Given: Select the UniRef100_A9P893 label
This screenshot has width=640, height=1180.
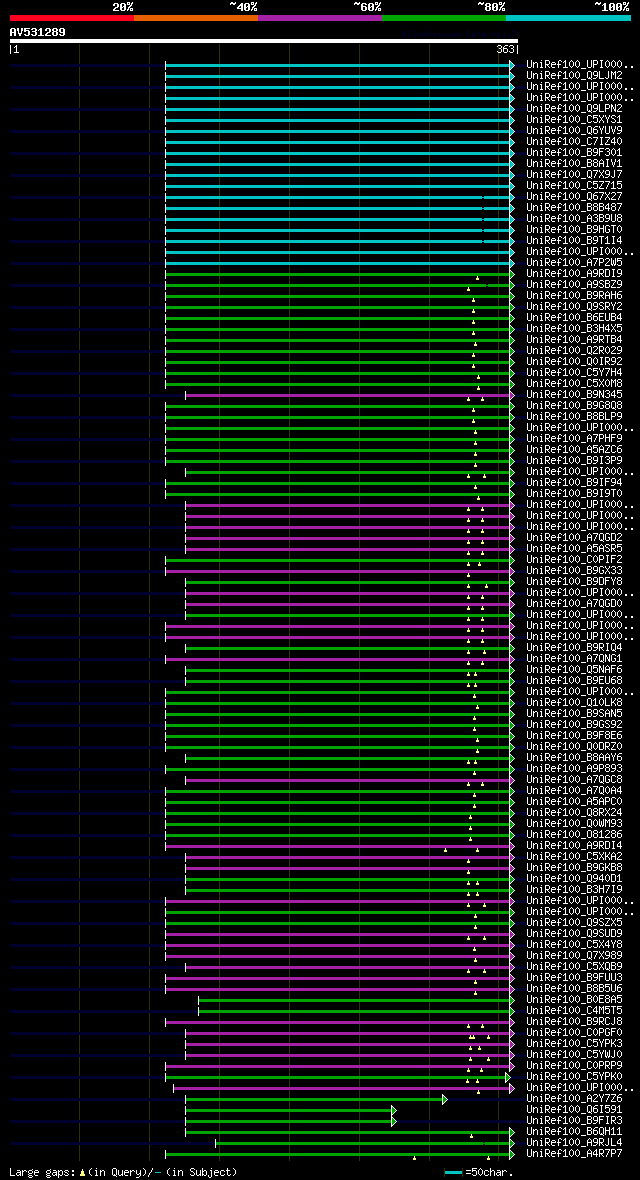Looking at the screenshot, I should point(574,768).
